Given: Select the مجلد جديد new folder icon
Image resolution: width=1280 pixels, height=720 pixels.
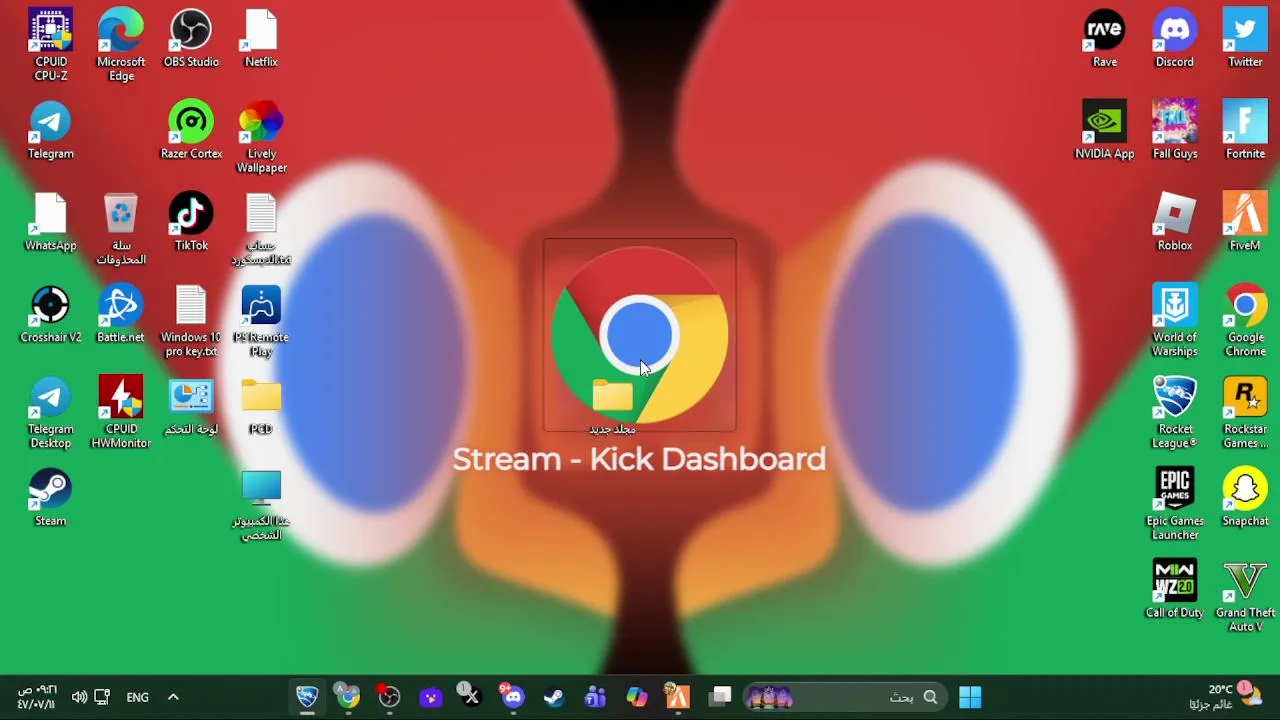Looking at the screenshot, I should (612, 407).
